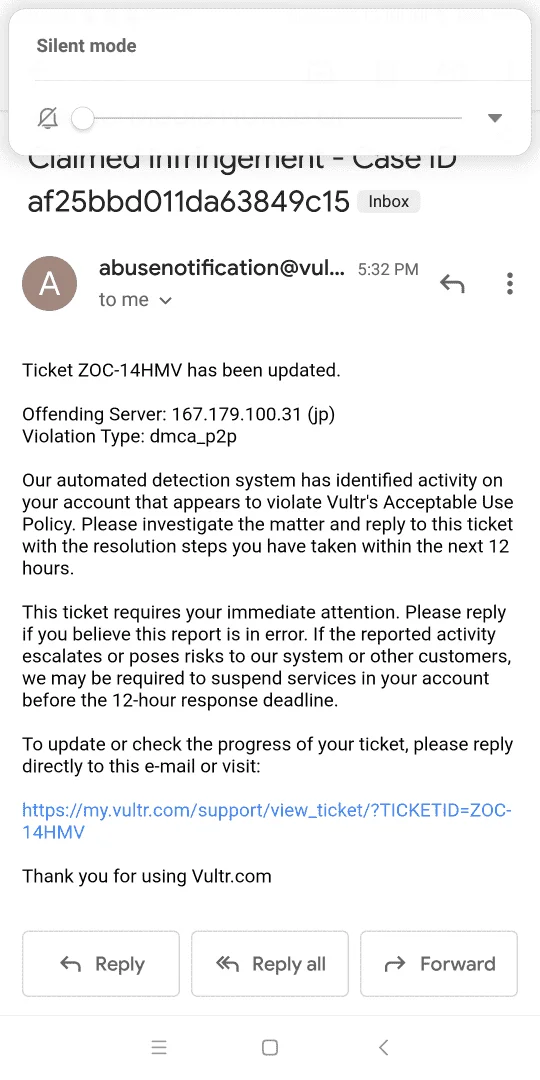The height and width of the screenshot is (1080, 540).
Task: Click the reply arrow icon beside timestamp
Action: (453, 283)
